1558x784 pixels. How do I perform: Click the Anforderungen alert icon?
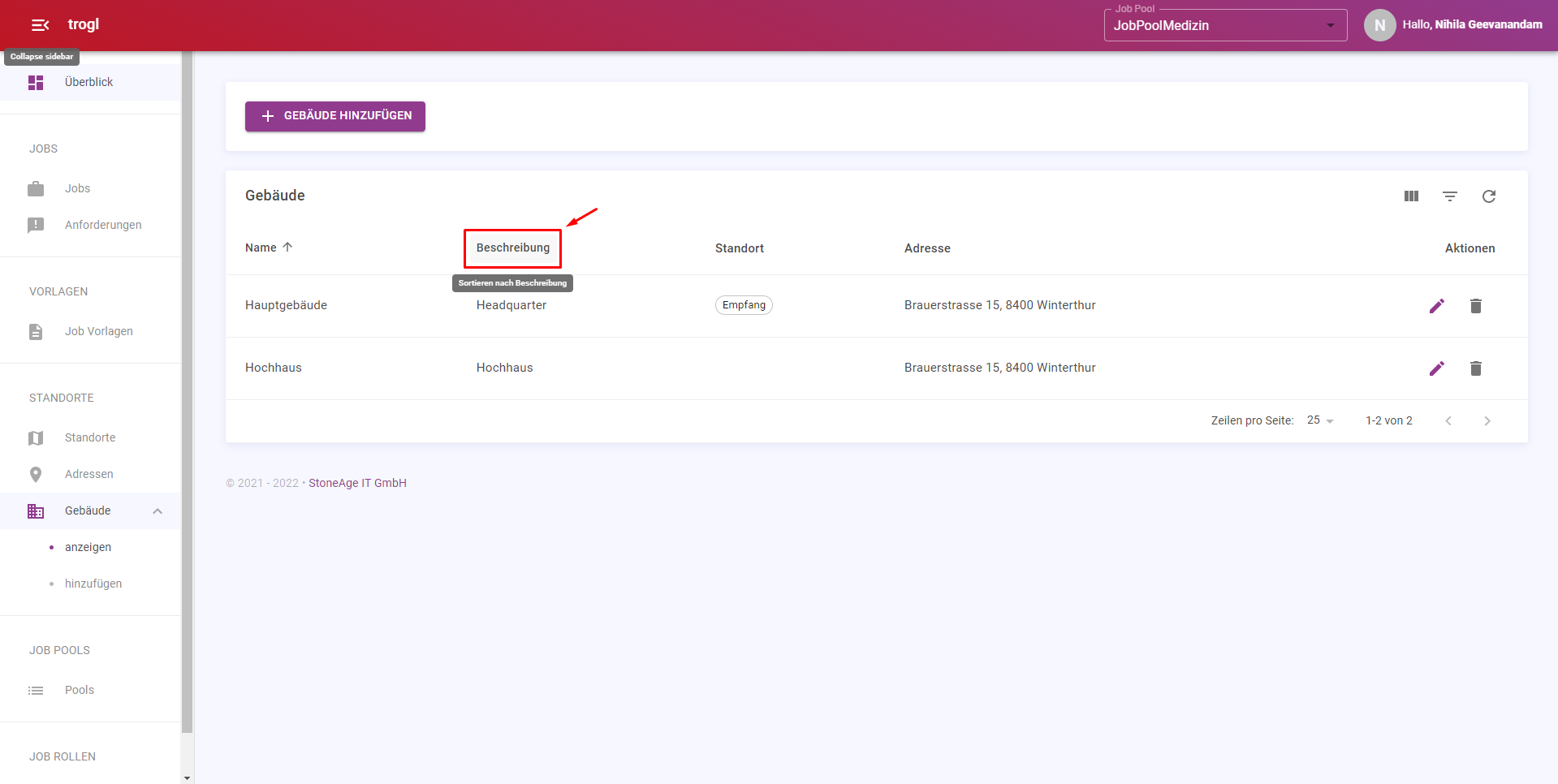click(x=36, y=226)
